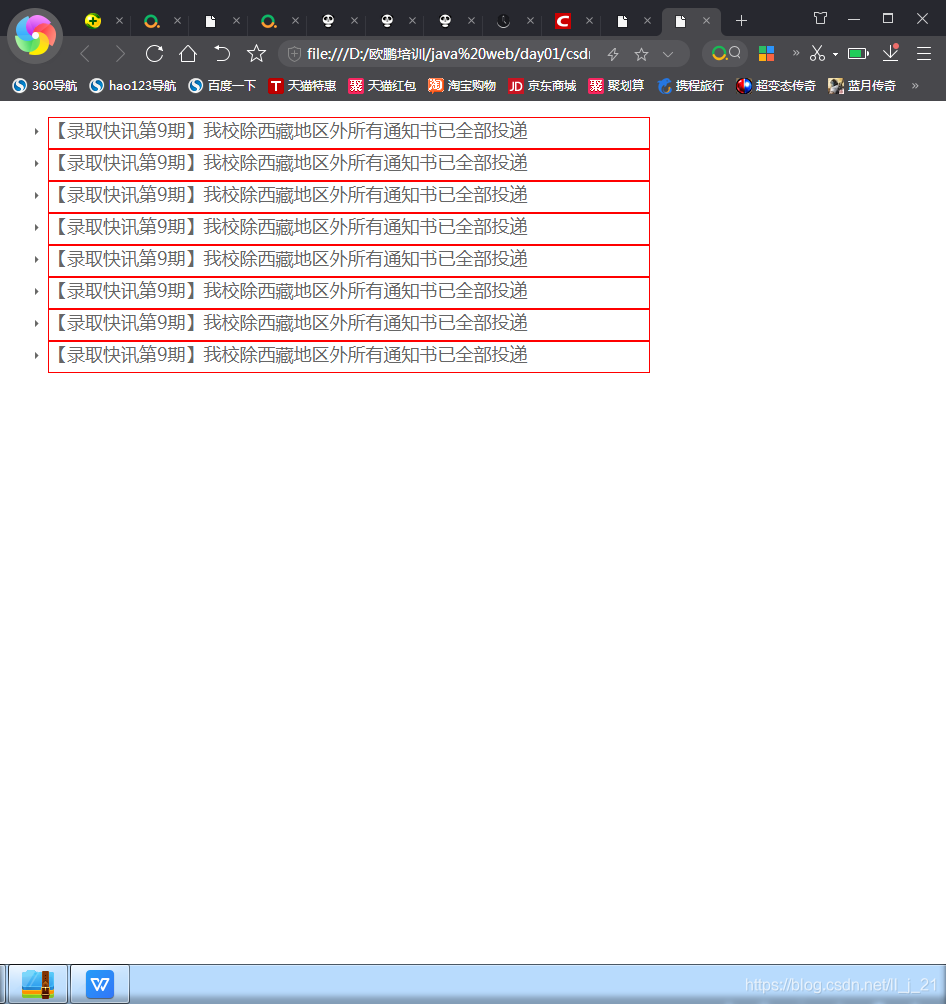
Task: Open the browser main menu
Action: (924, 54)
